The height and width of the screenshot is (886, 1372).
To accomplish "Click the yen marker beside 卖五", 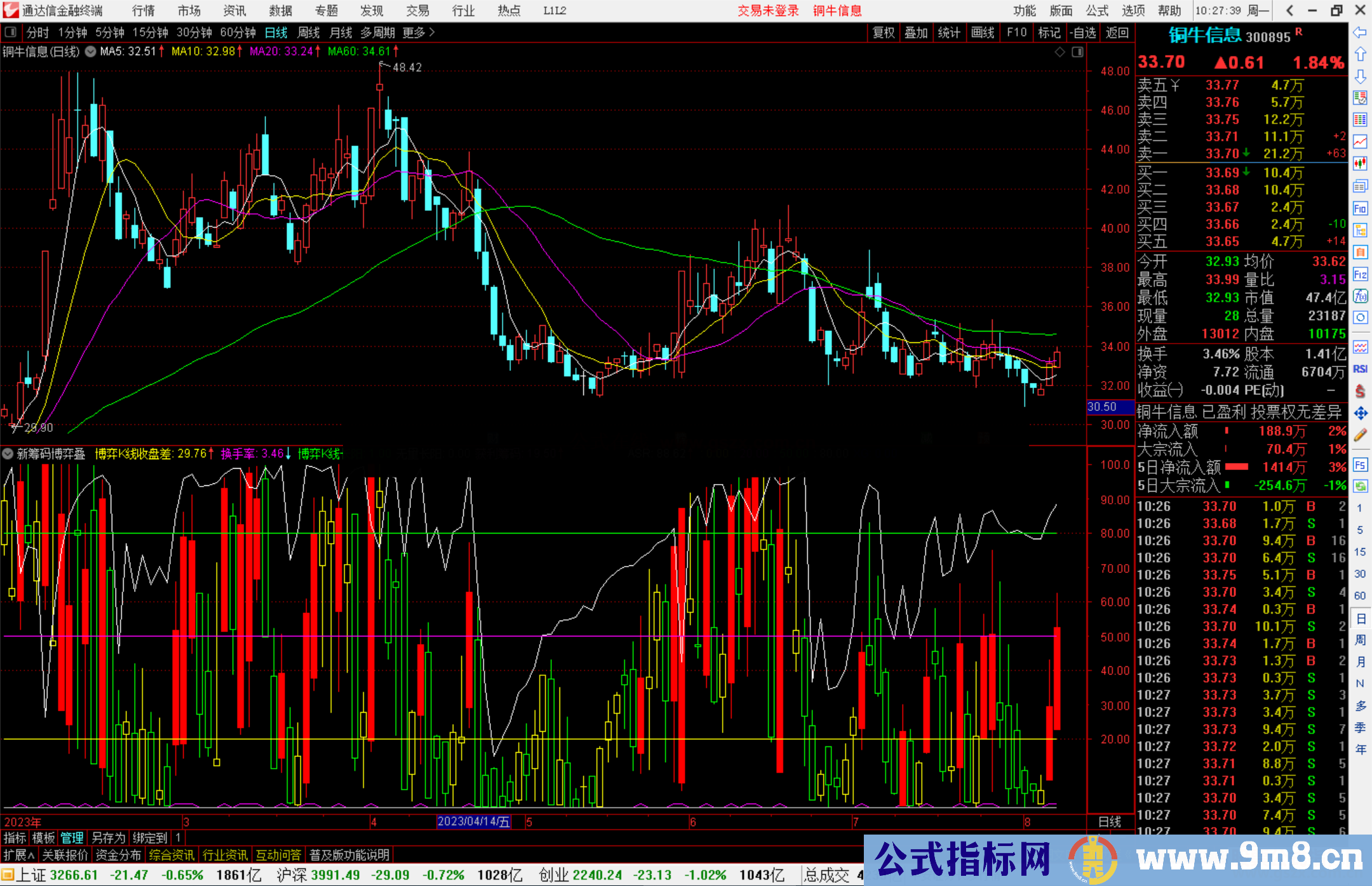I will point(1175,85).
